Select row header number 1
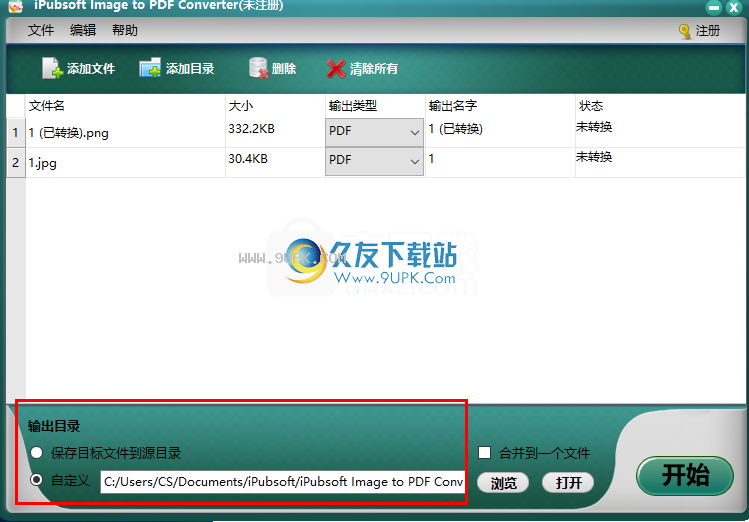This screenshot has height=522, width=749. point(16,132)
